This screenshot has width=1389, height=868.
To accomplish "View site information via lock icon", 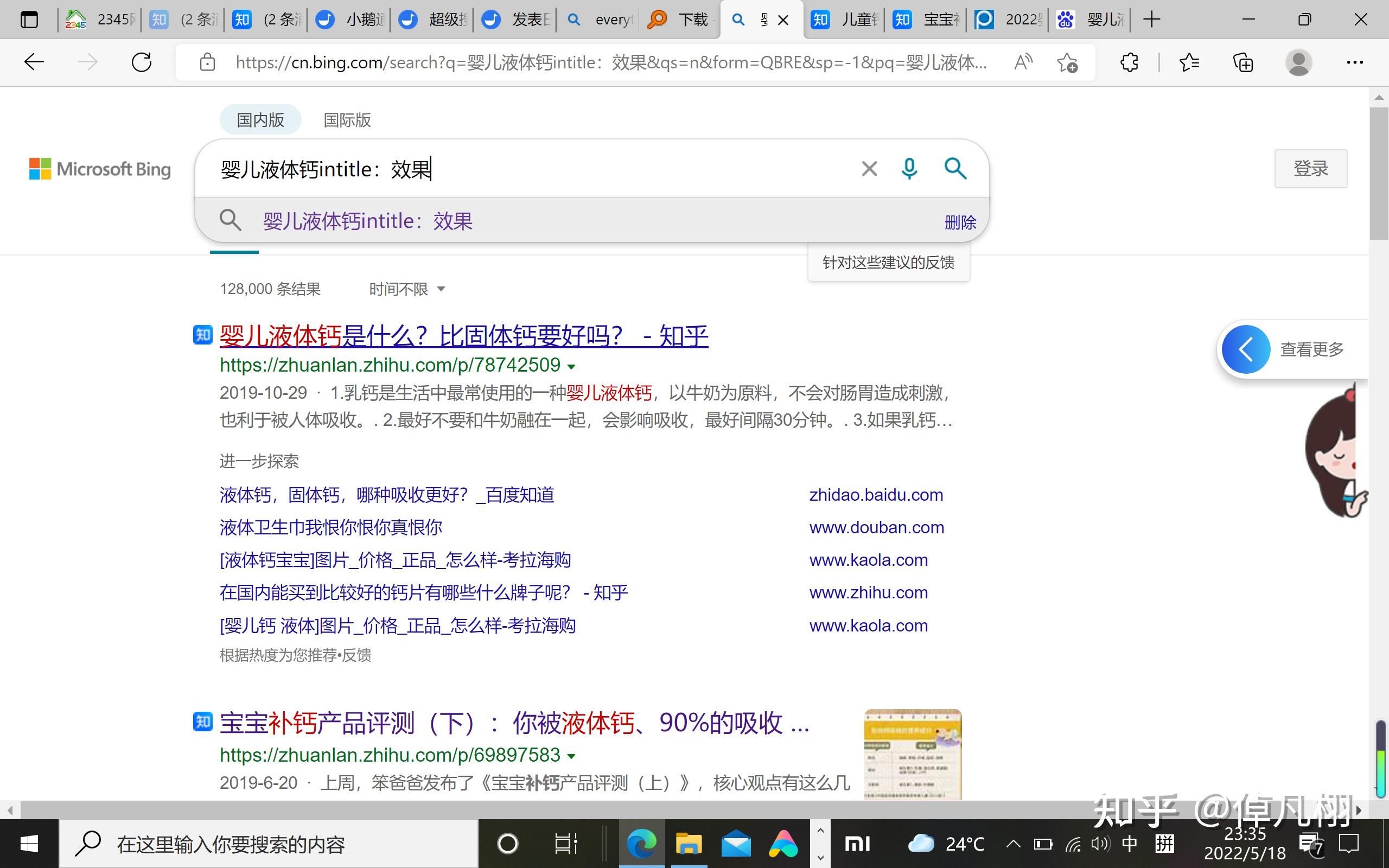I will coord(207,62).
